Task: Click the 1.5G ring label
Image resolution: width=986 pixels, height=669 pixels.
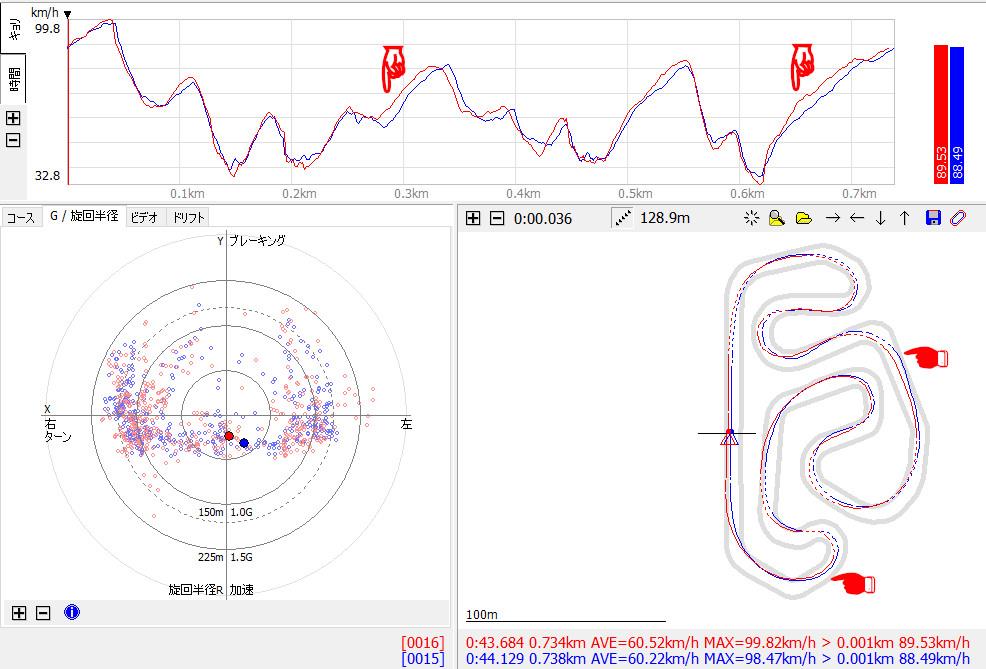Action: coord(241,557)
